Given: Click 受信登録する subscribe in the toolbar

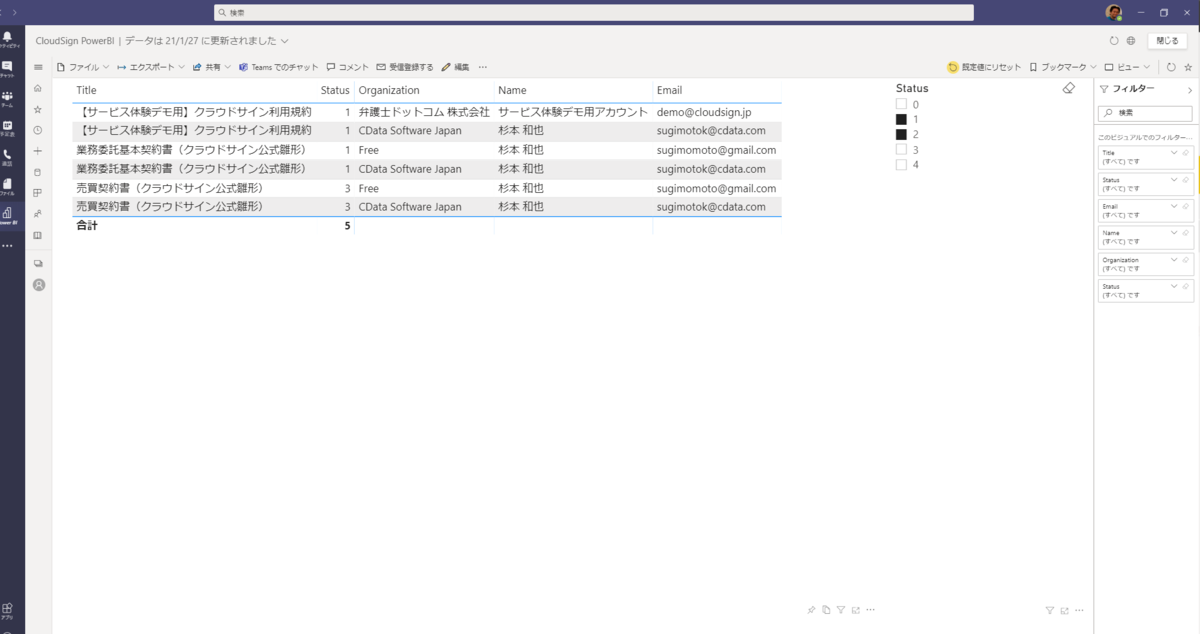Looking at the screenshot, I should point(405,67).
